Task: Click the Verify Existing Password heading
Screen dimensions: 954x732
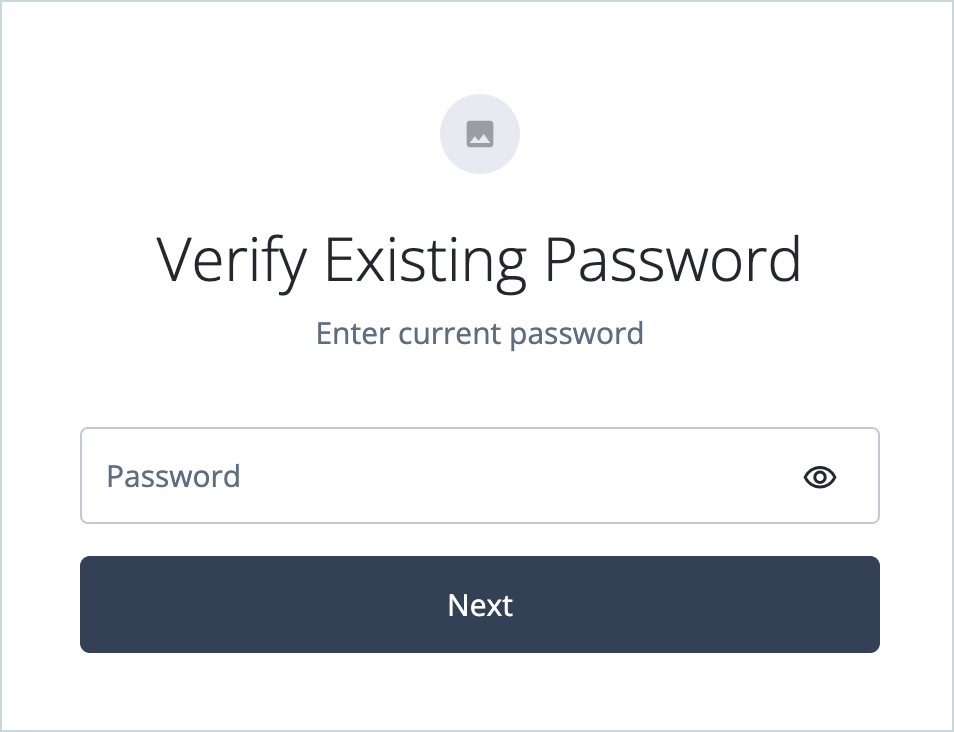Action: 480,259
